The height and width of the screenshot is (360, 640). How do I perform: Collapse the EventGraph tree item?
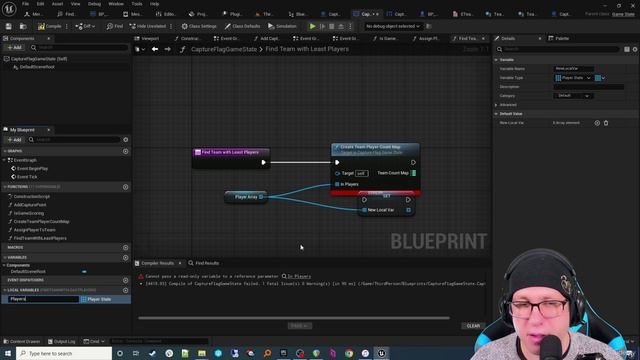pos(4,160)
